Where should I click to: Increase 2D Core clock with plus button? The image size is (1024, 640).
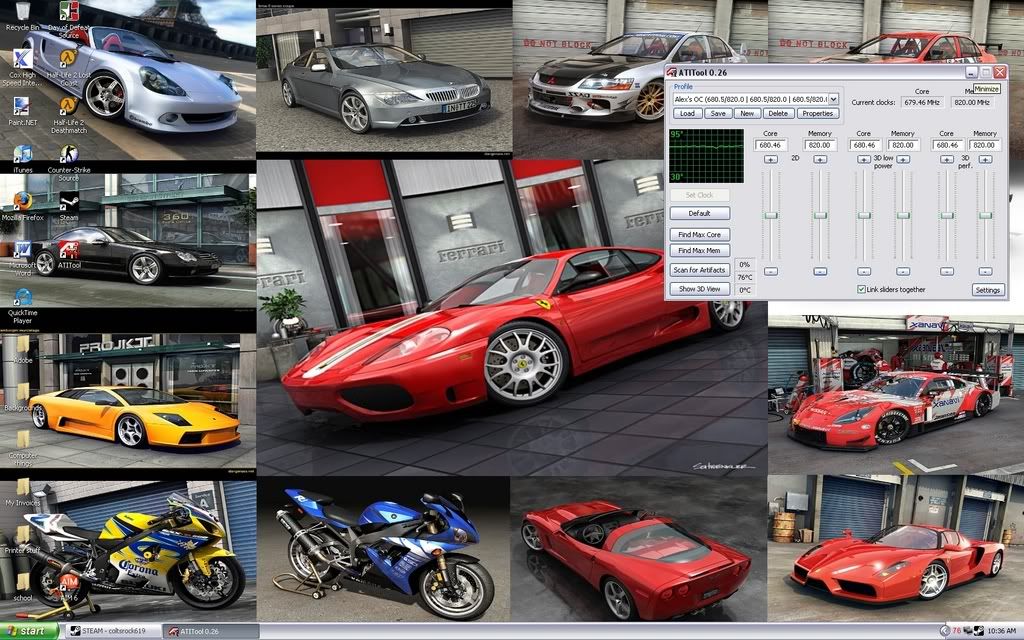tap(771, 159)
